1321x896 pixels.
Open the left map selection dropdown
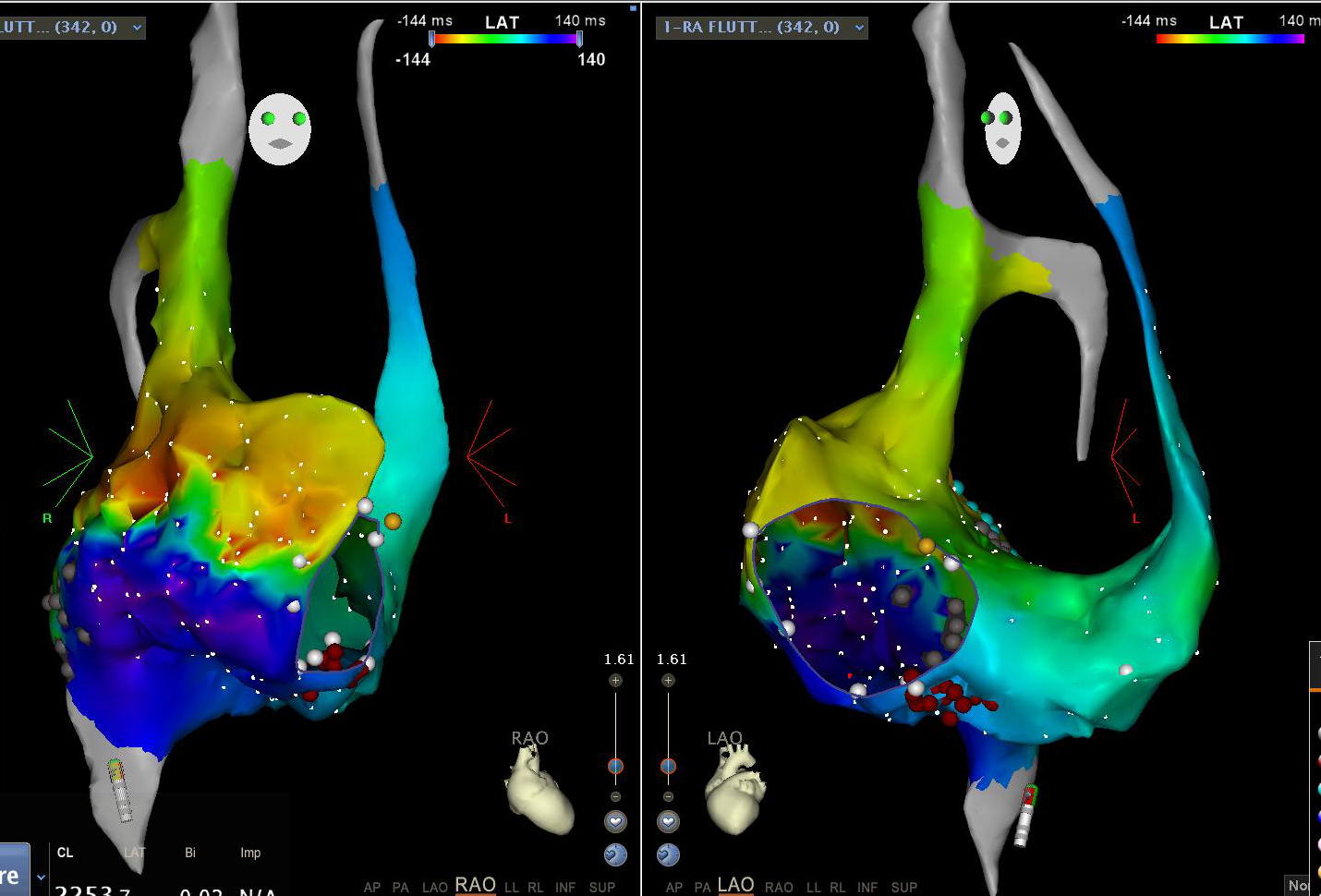click(x=137, y=28)
